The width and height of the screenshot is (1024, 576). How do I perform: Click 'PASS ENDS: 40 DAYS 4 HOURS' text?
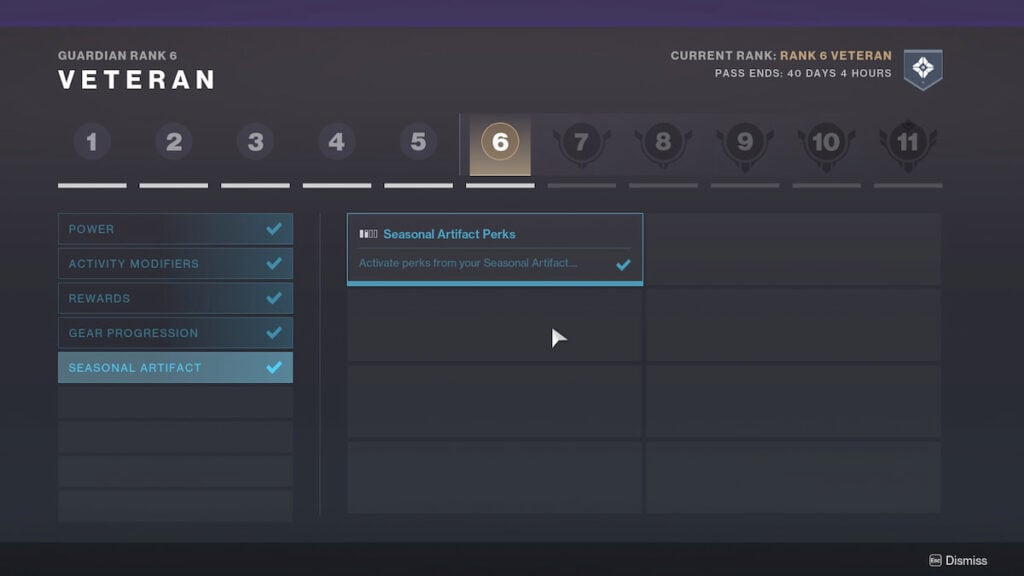click(803, 73)
